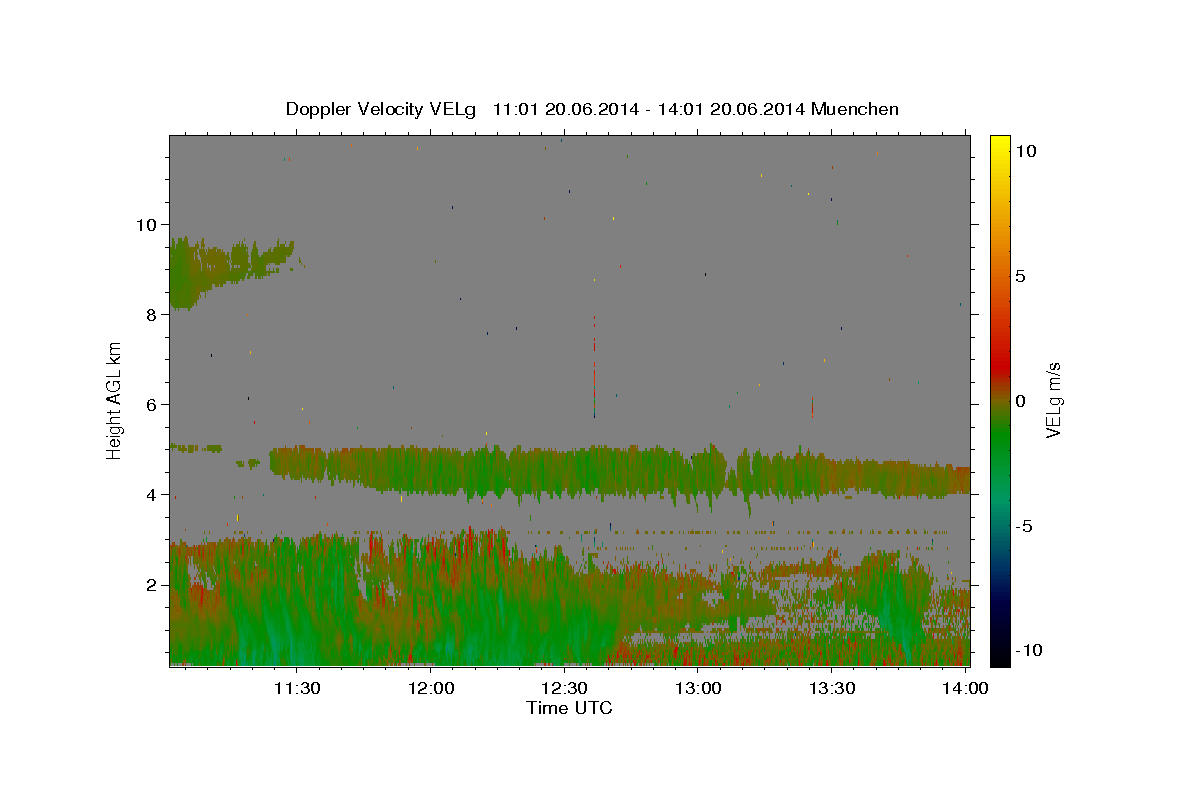Click the "Muenchen" location in title
1200x800 pixels.
pos(855,109)
